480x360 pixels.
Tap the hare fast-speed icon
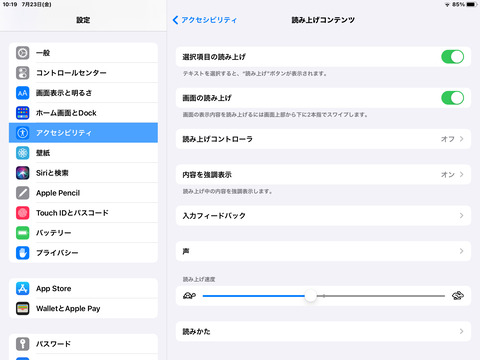[458, 295]
